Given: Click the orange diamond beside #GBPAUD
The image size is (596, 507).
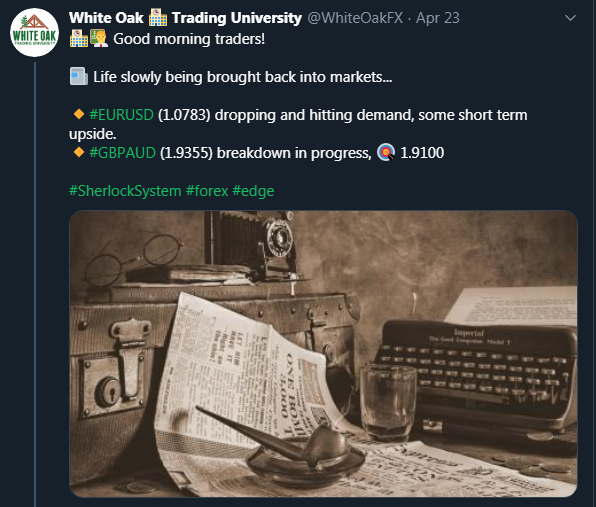Looking at the screenshot, I should click(79, 152).
